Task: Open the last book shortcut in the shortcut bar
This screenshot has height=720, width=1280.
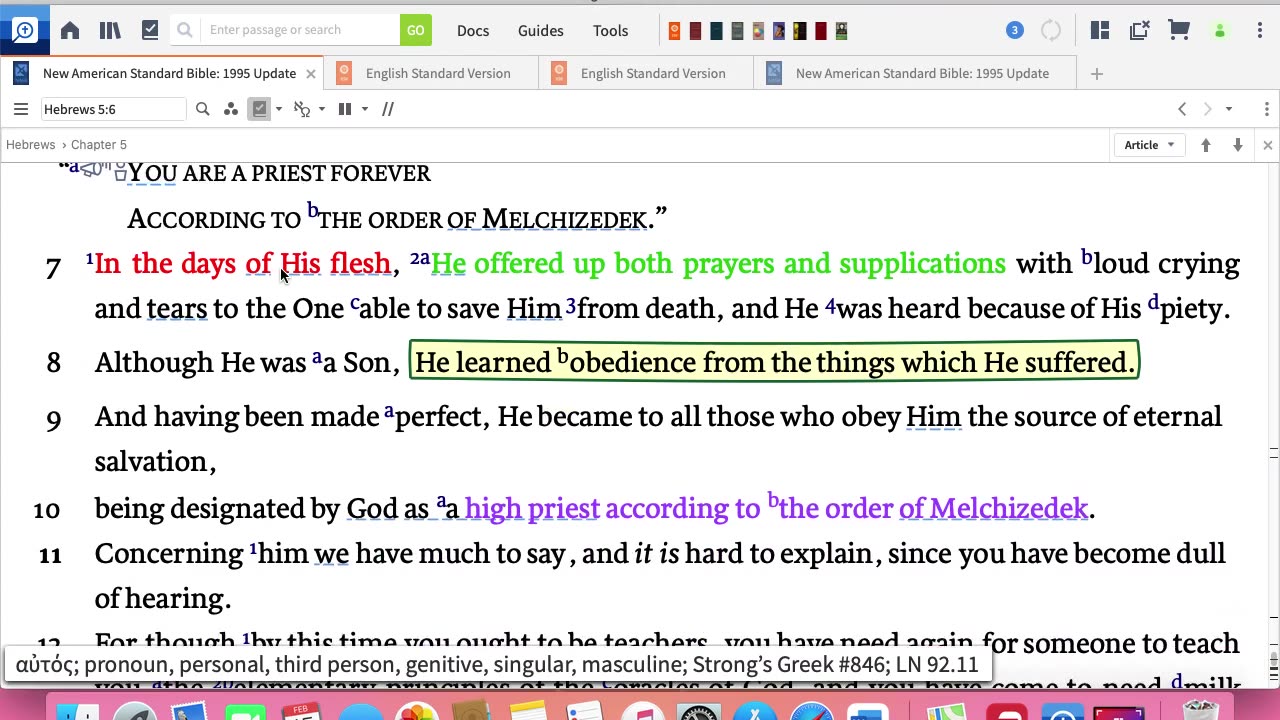Action: click(841, 31)
